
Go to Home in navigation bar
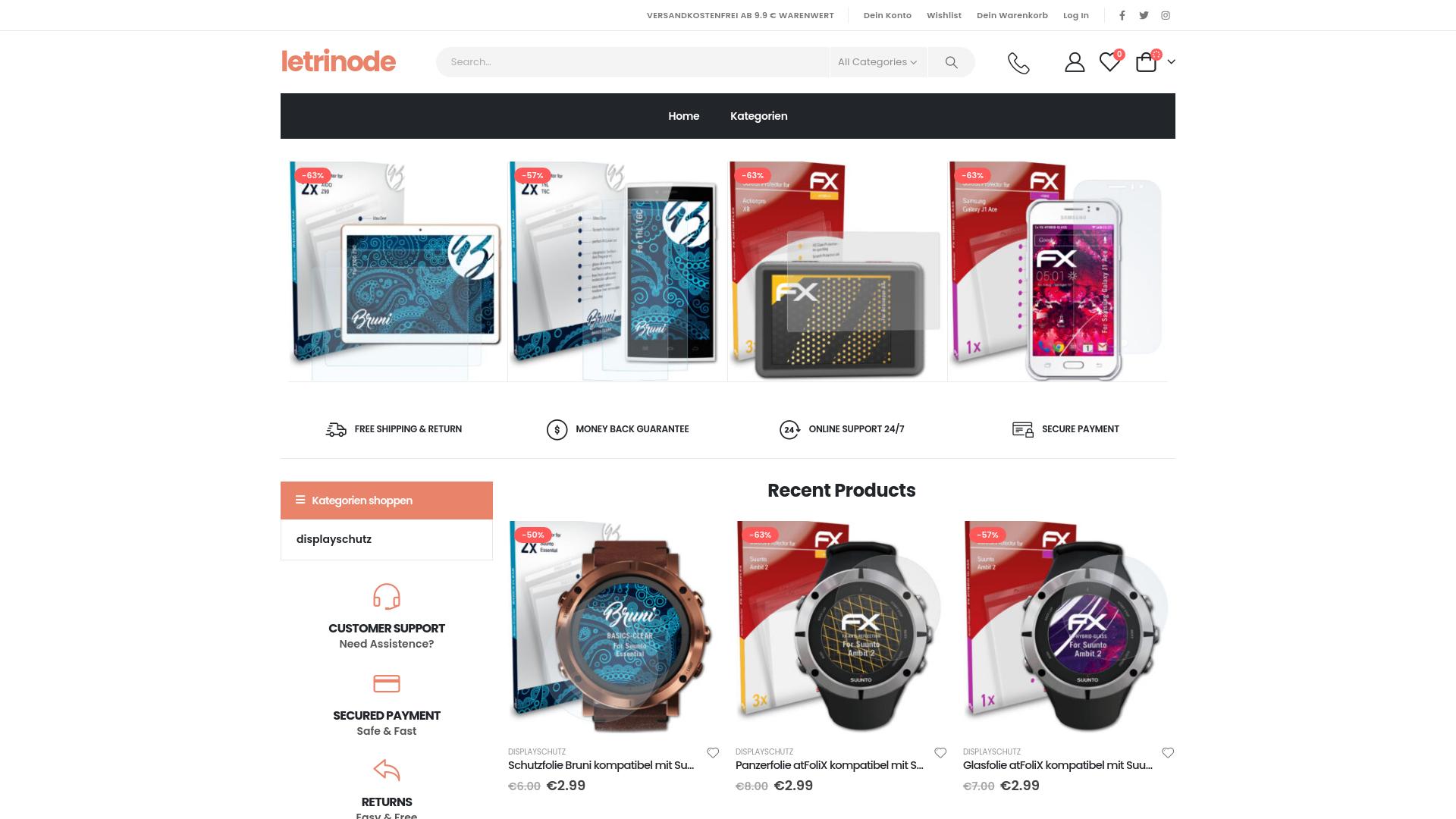[x=683, y=116]
